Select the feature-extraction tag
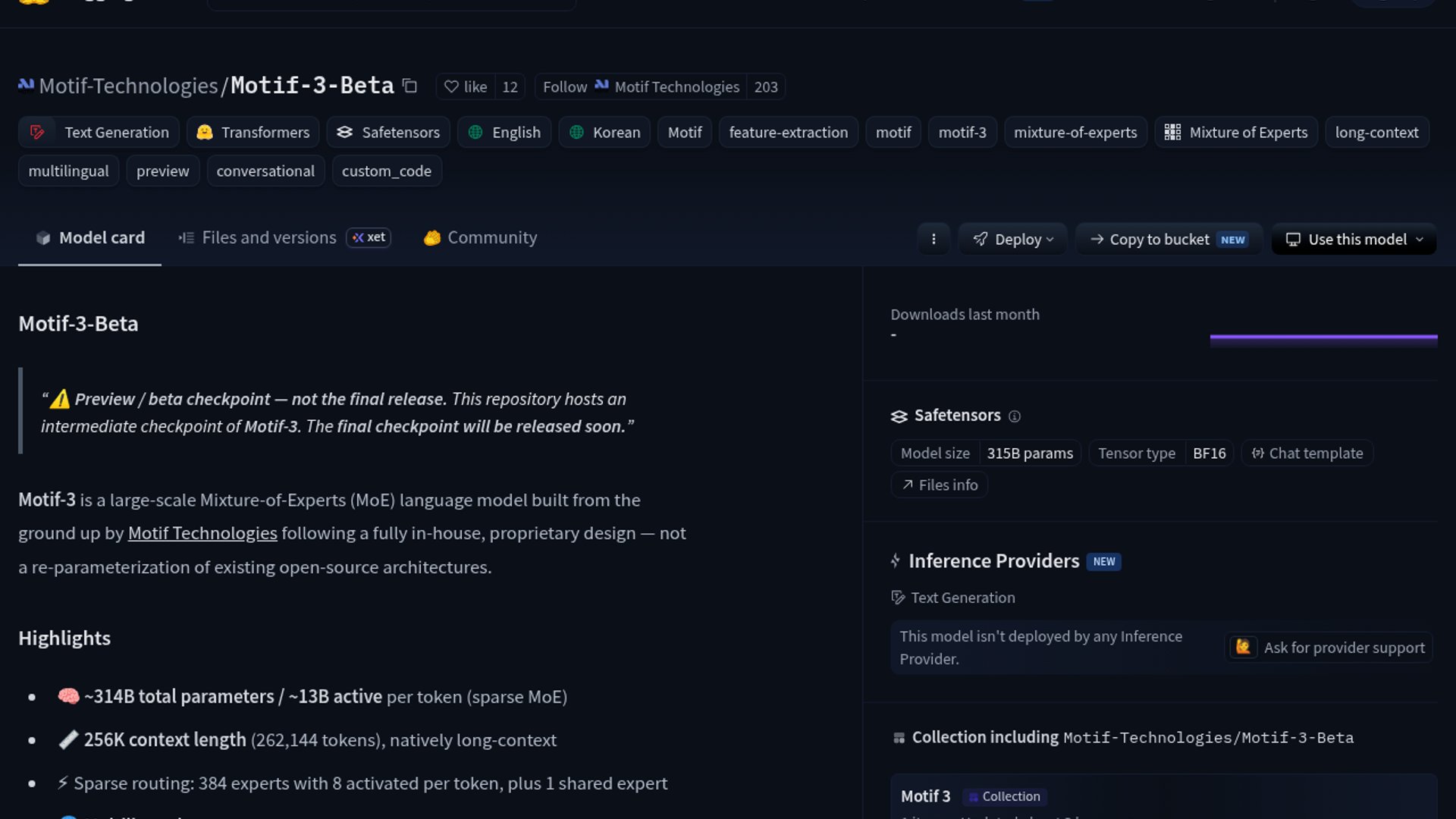Viewport: 1456px width, 819px height. point(789,132)
